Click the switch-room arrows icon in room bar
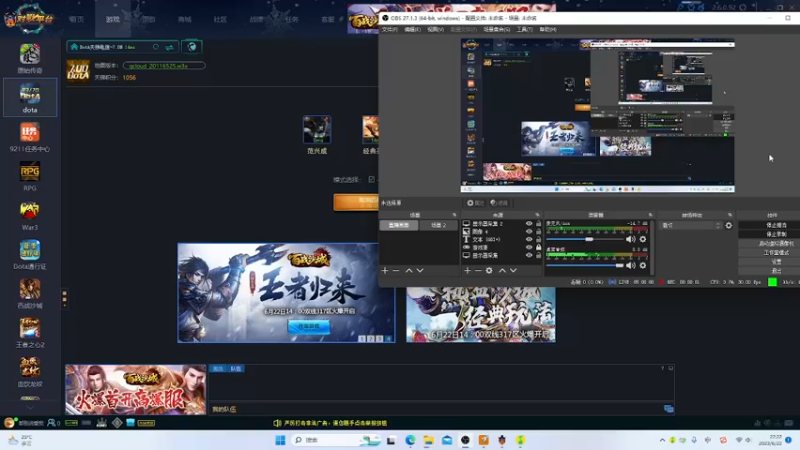The width and height of the screenshot is (800, 450). pos(169,47)
